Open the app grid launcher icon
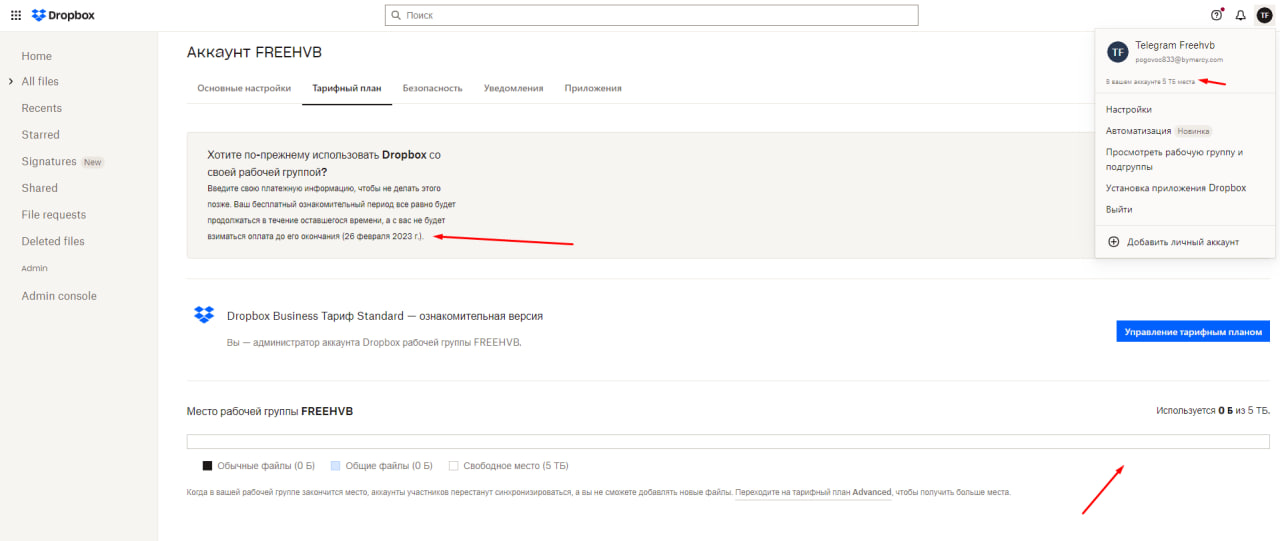 click(16, 15)
